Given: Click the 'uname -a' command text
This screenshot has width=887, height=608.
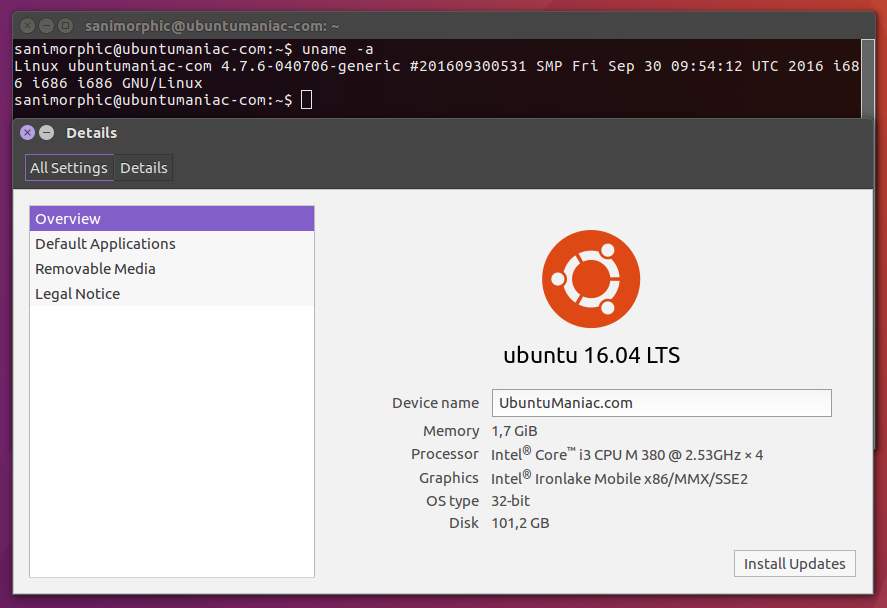Looking at the screenshot, I should pos(337,49).
